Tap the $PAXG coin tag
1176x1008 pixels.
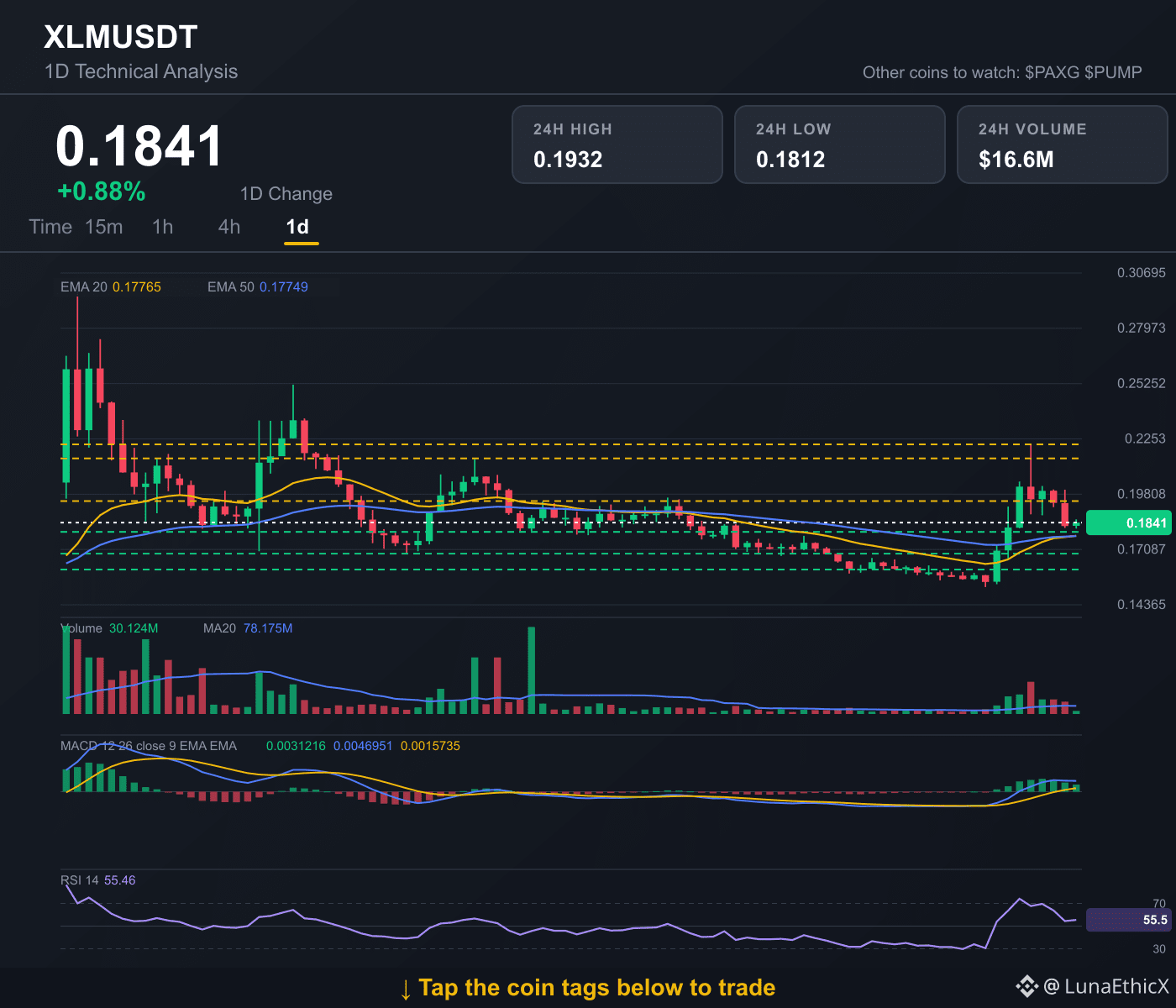(x=1052, y=72)
